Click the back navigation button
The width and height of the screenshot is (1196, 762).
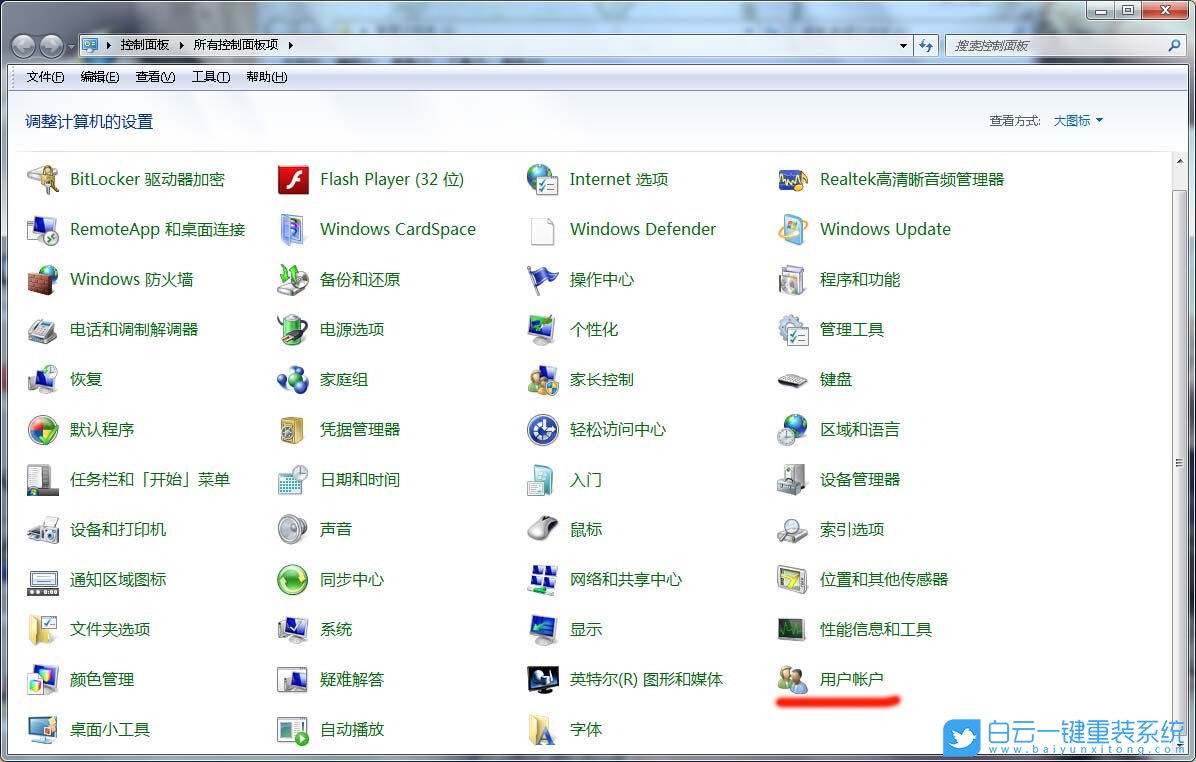coord(22,44)
